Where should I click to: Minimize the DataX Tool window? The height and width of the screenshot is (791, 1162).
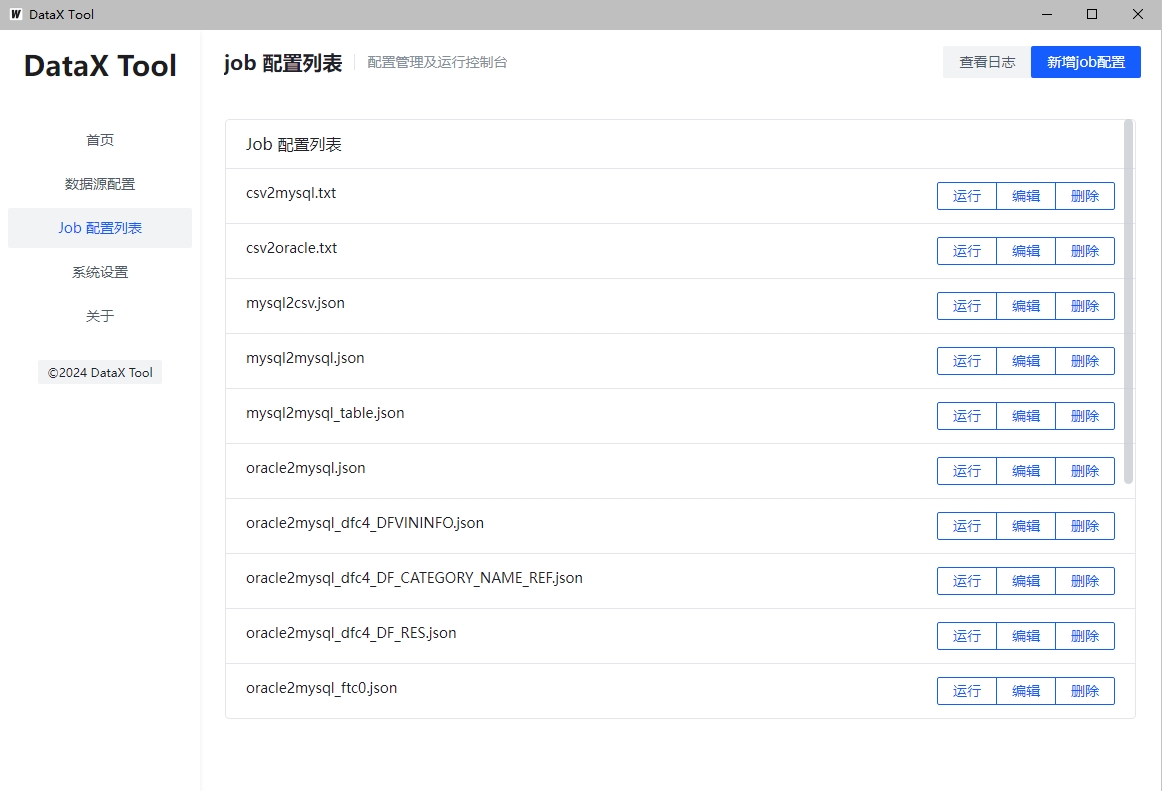click(x=1047, y=14)
